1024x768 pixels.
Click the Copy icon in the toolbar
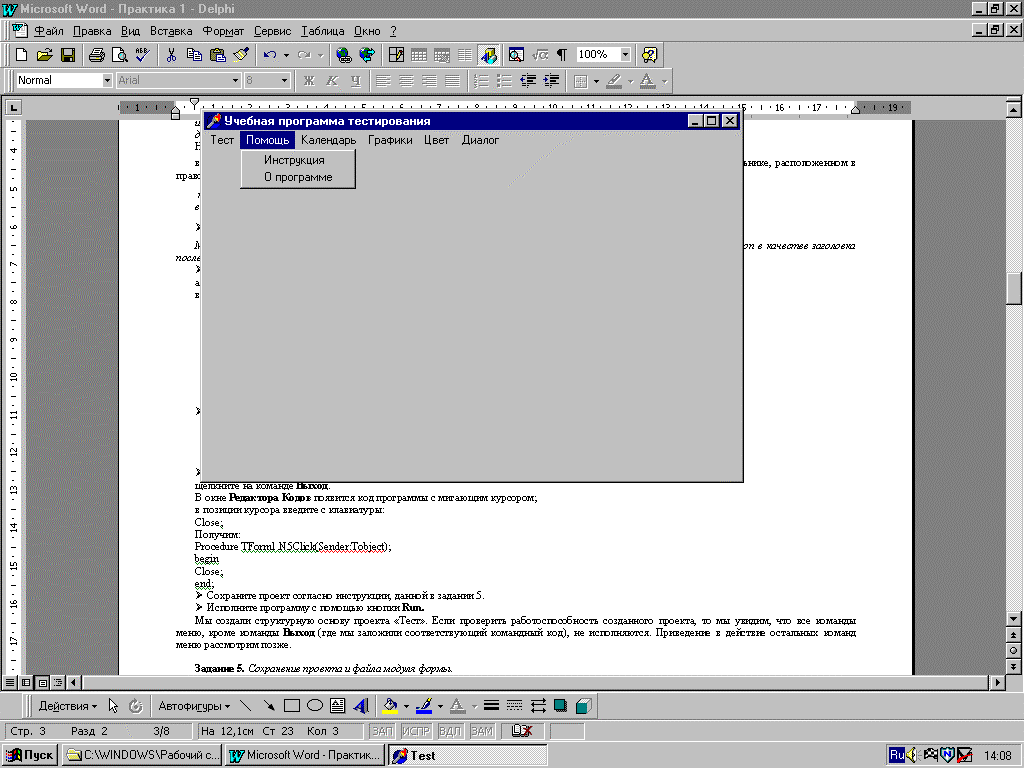click(194, 55)
